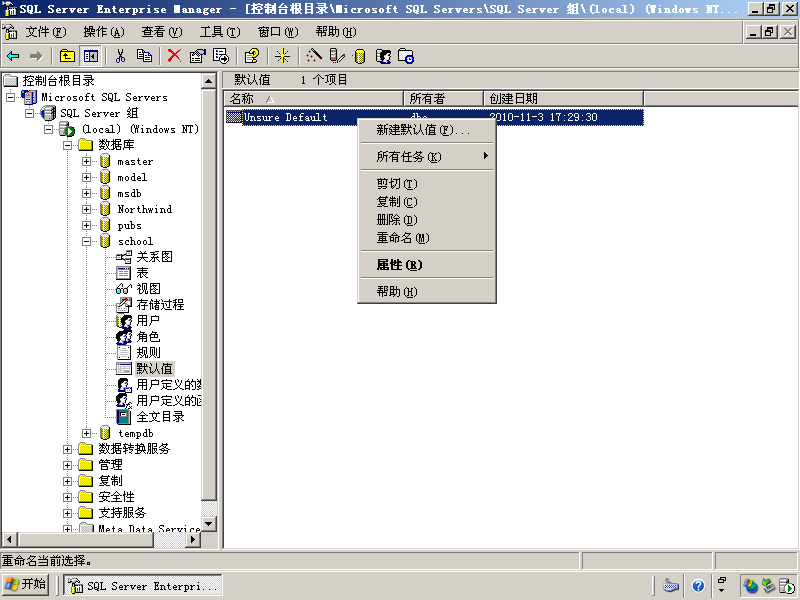Sort by the 所有者 column header
Image resolution: width=800 pixels, height=600 pixels.
(x=443, y=98)
